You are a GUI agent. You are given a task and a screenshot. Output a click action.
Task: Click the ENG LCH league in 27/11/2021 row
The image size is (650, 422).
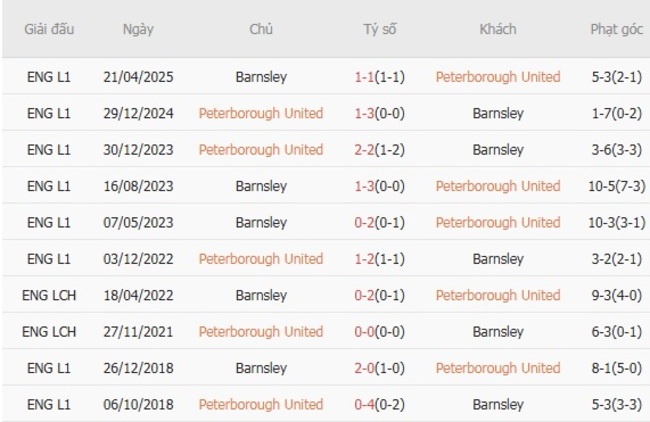point(48,331)
